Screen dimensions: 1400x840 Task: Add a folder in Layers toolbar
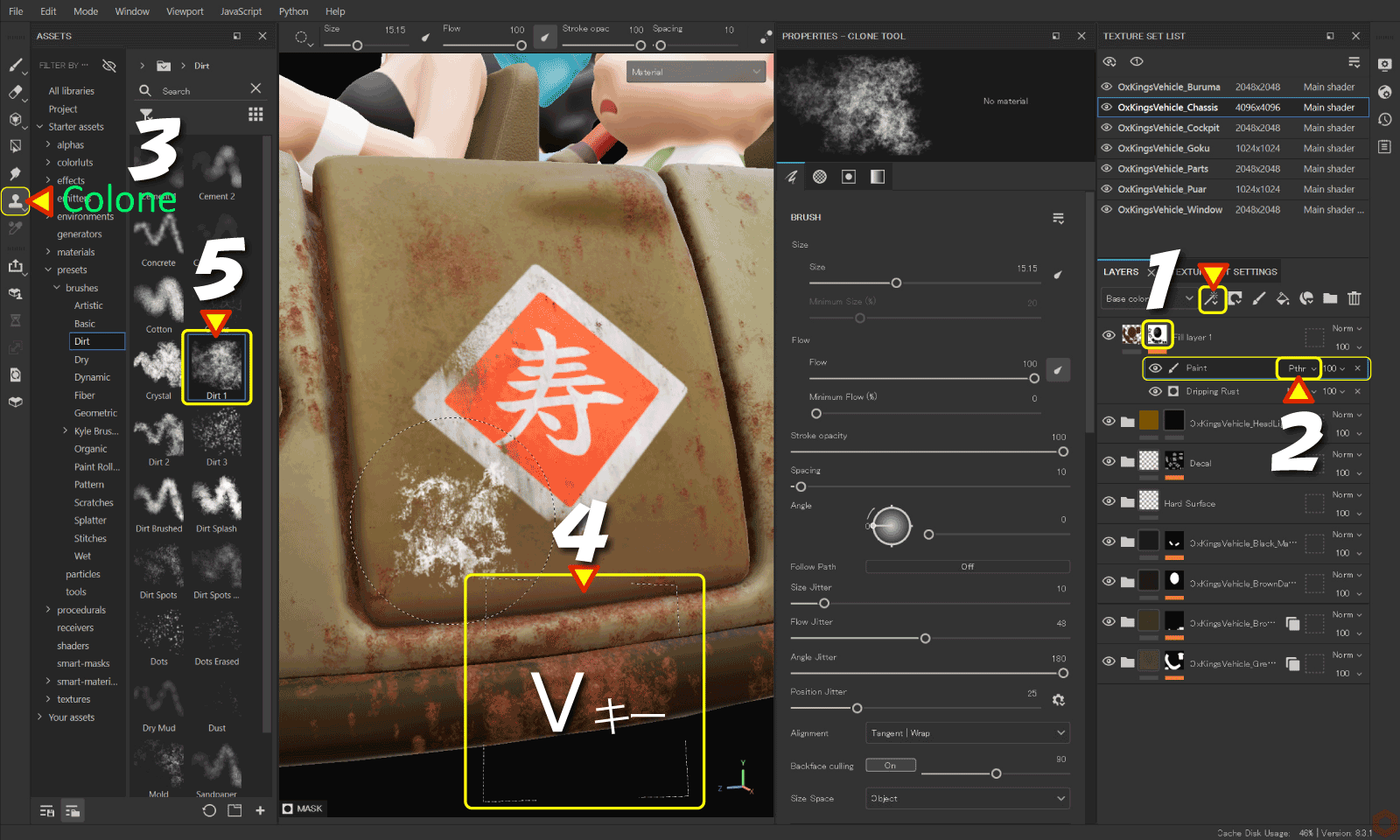pos(1330,298)
